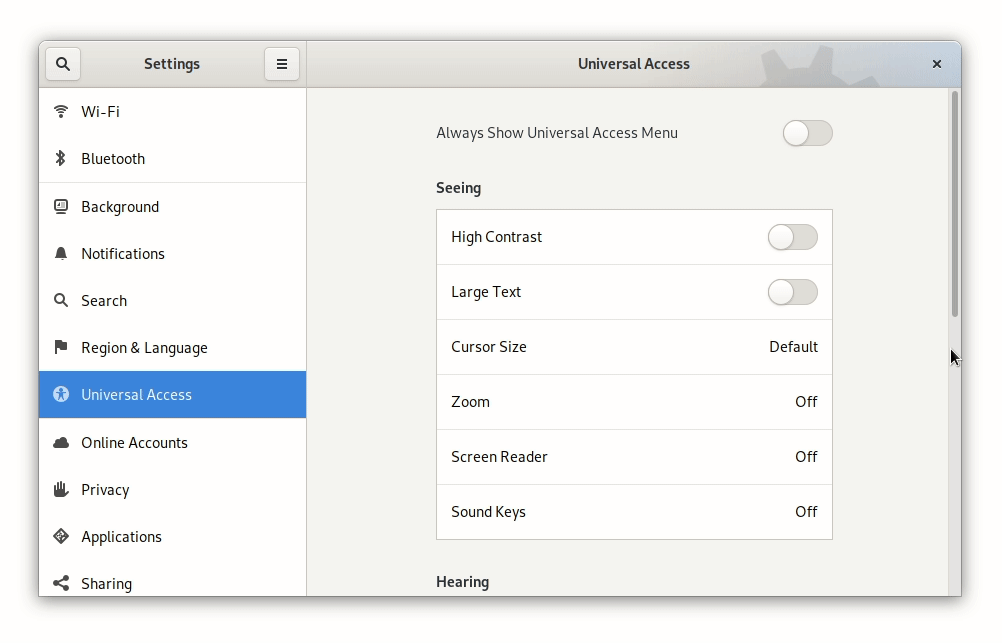Click the Notifications bell icon
The image size is (1002, 643).
pyautogui.click(x=61, y=254)
